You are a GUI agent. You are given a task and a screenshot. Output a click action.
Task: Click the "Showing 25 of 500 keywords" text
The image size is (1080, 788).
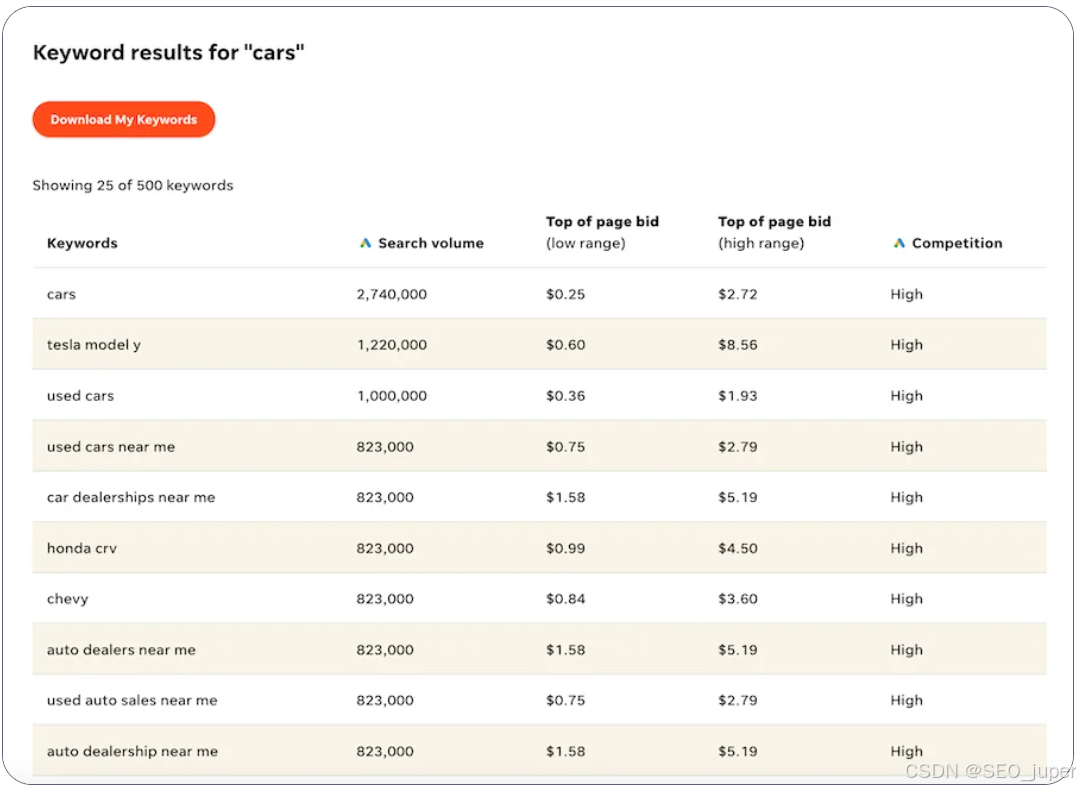(133, 185)
